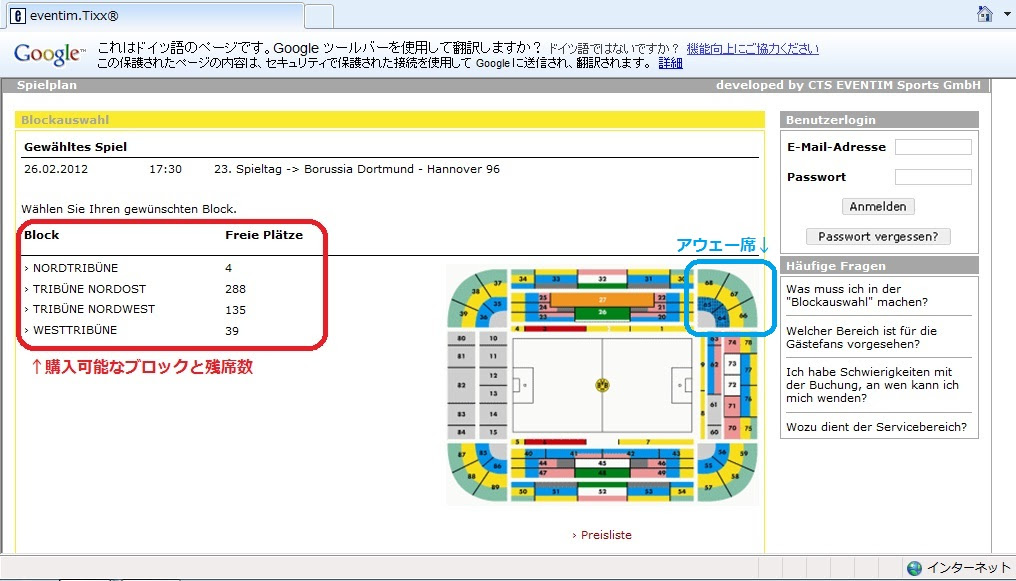Click block 37 in northwest corner
Screen dimensions: 1016x581
click(498, 283)
